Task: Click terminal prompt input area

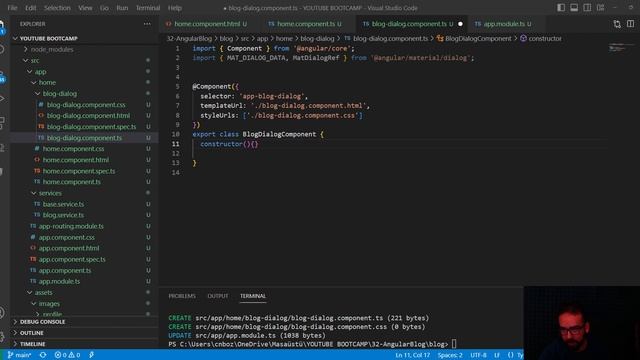Action: point(454,344)
